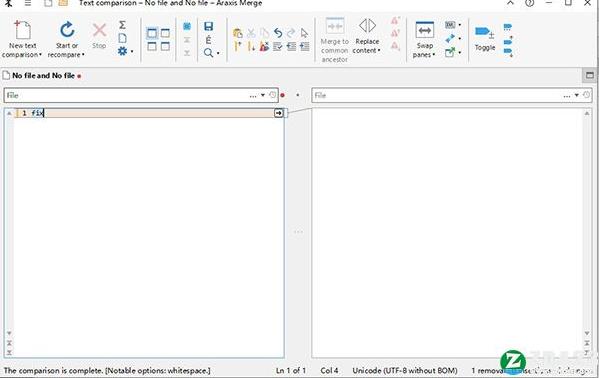
Task: Open the dropdown arrow beside the magnifier
Action: point(218,53)
